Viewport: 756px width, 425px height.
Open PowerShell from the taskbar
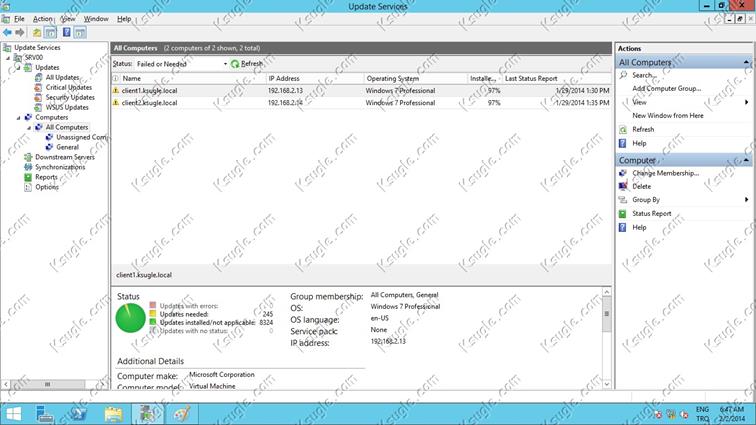point(79,414)
